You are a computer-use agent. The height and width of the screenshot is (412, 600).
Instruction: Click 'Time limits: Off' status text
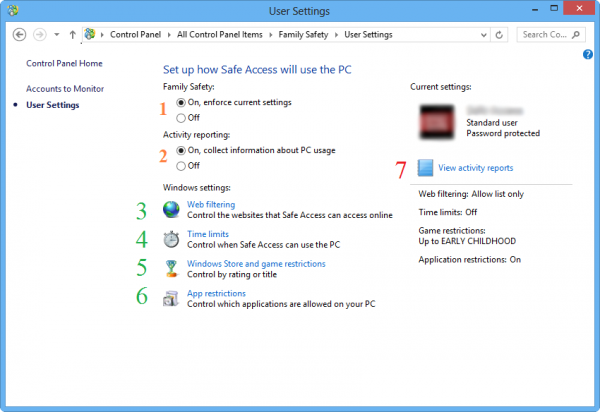point(448,212)
